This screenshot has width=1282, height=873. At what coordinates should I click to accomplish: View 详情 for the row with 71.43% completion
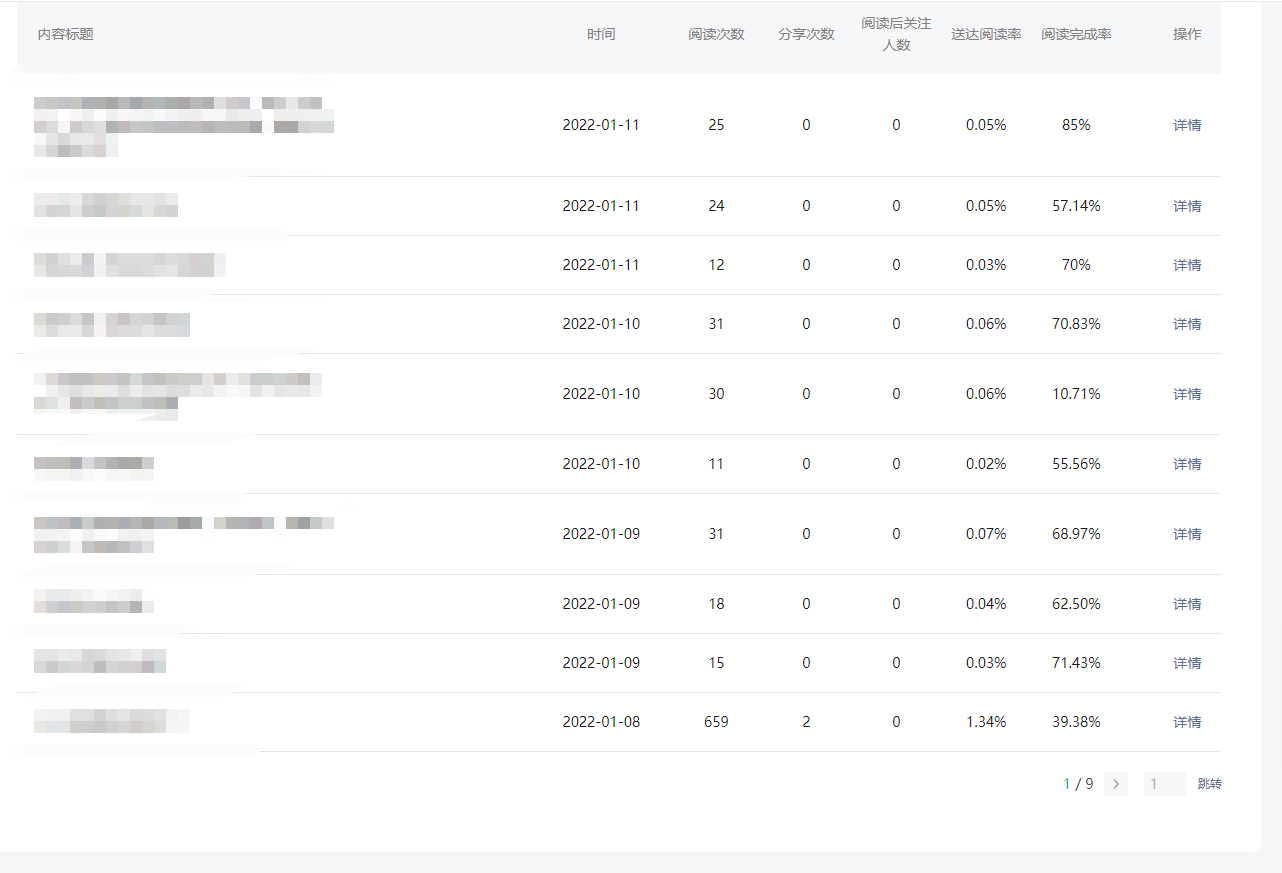pos(1187,663)
